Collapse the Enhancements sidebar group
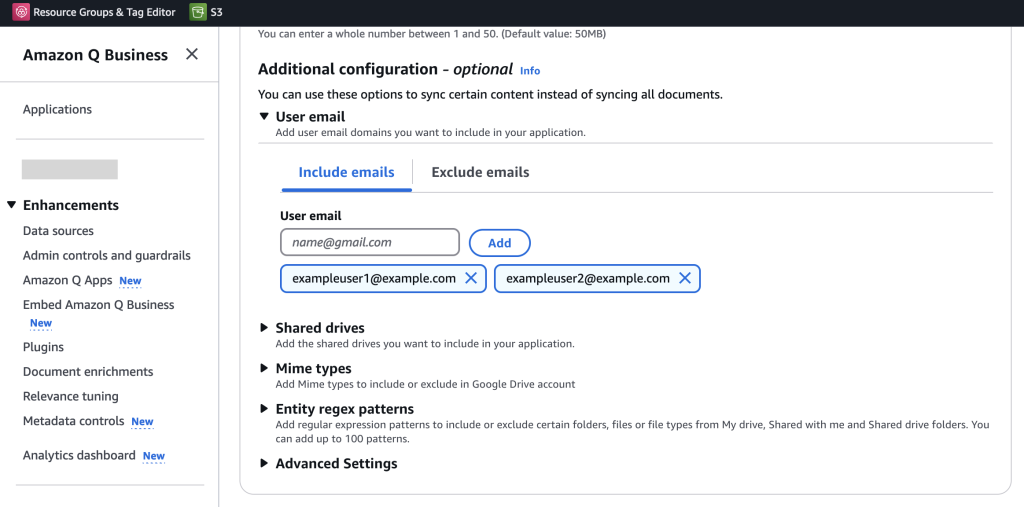The width and height of the screenshot is (1024, 507). pyautogui.click(x=11, y=205)
